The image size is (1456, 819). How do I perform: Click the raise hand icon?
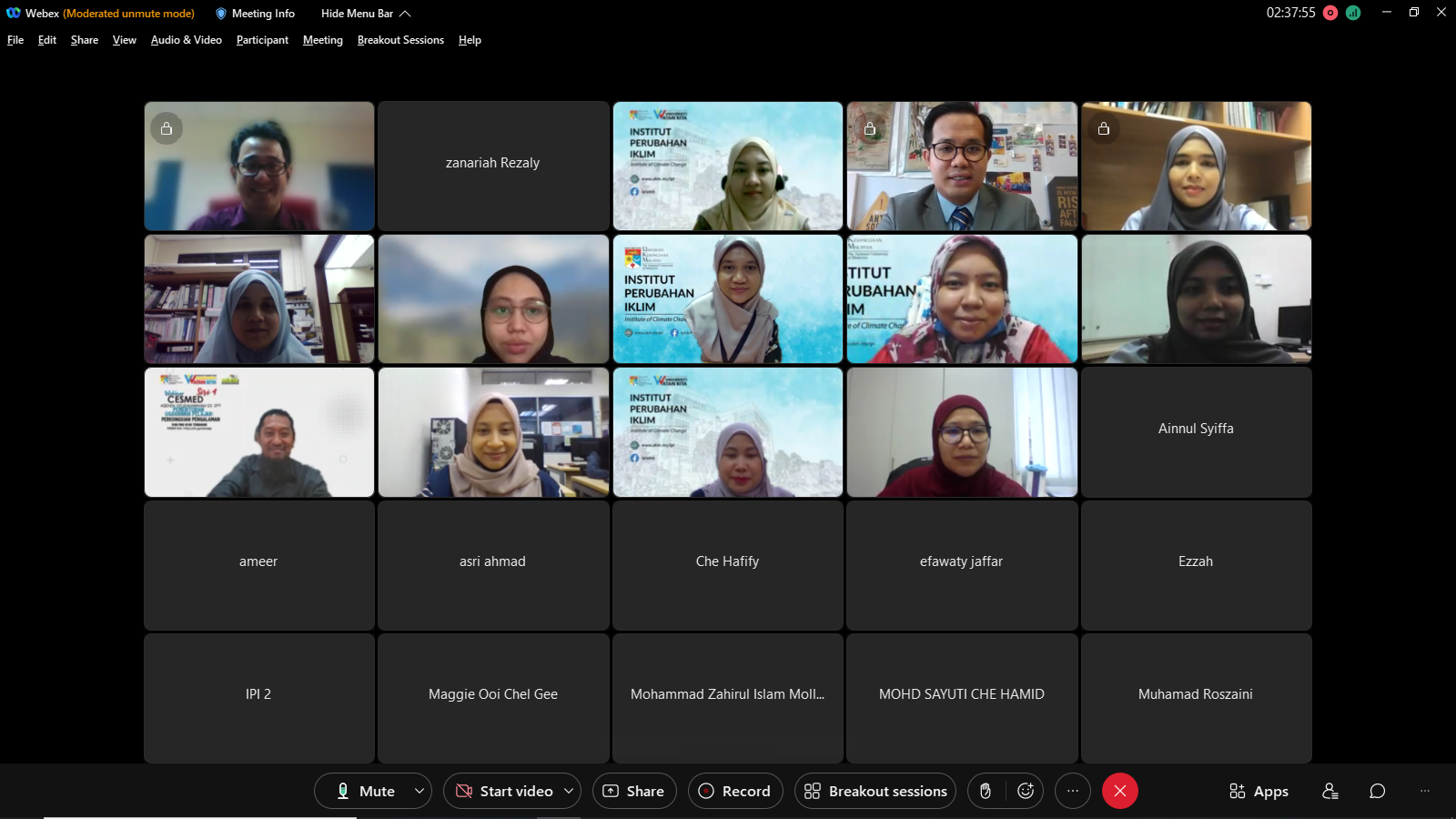986,791
